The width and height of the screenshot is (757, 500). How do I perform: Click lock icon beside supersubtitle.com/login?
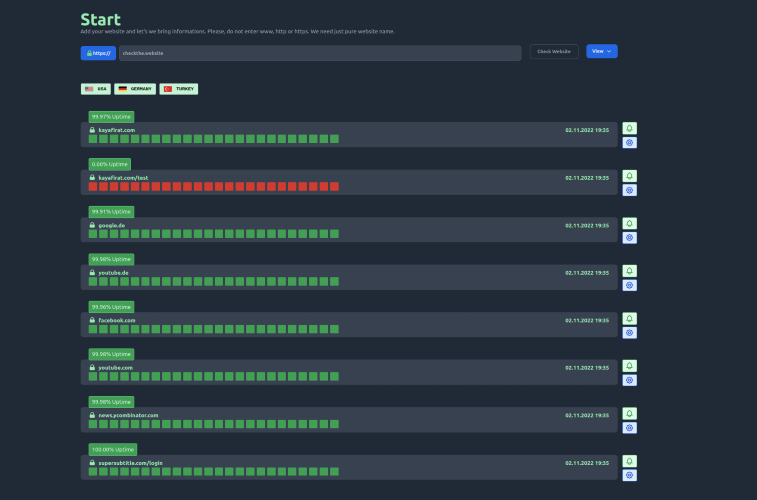pyautogui.click(x=92, y=462)
